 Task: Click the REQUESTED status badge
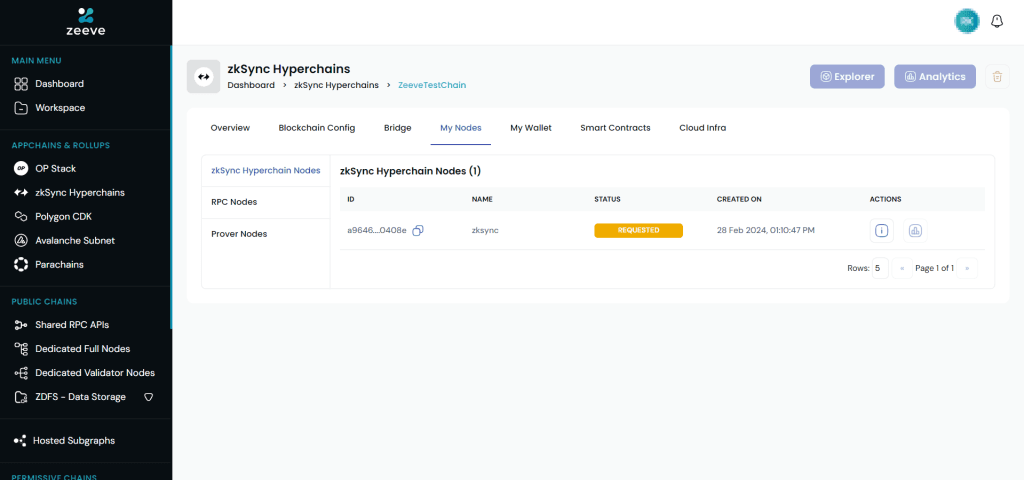[638, 231]
